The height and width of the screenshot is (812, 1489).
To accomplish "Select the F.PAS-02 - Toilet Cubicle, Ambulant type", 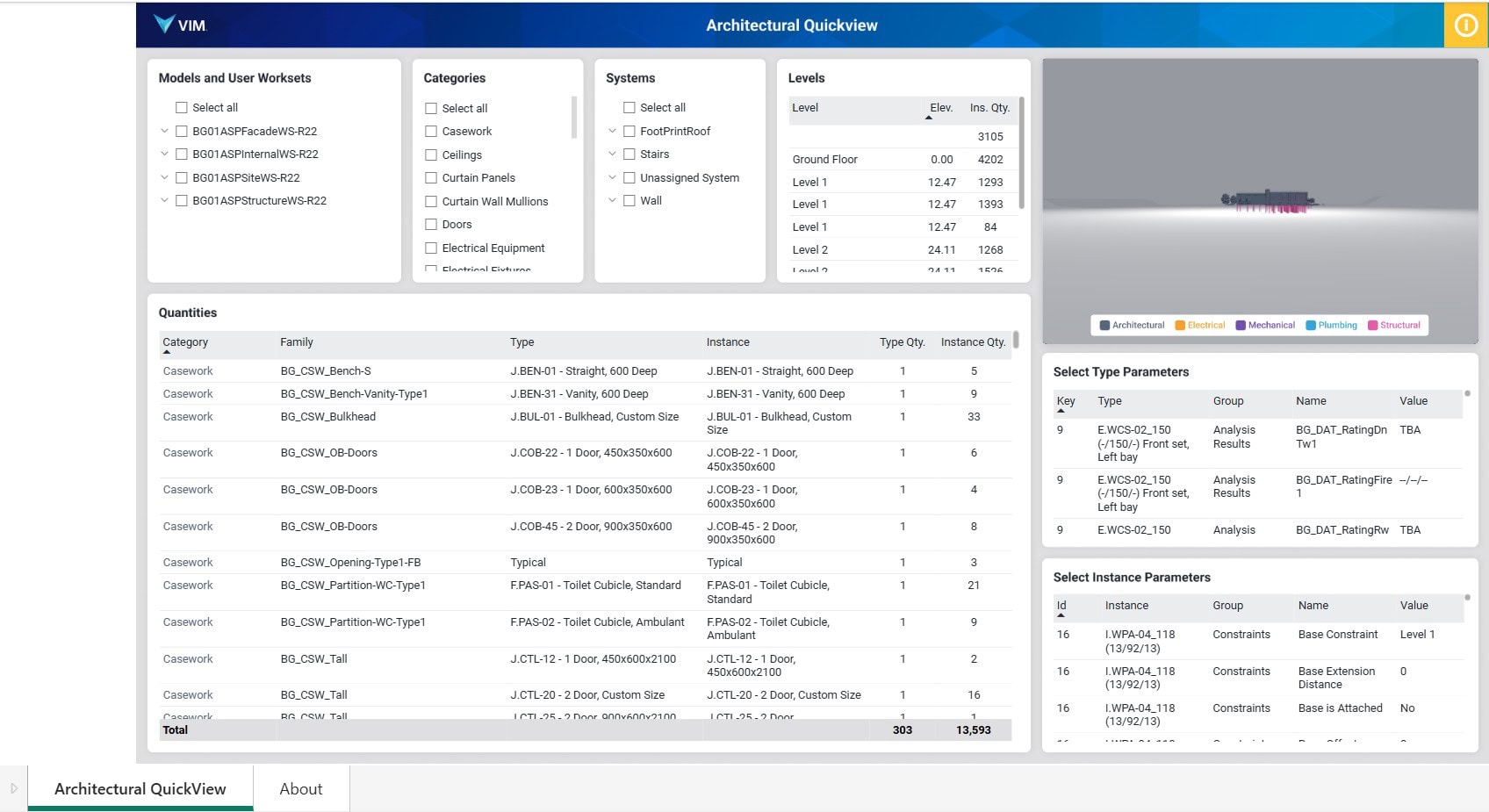I will (597, 622).
